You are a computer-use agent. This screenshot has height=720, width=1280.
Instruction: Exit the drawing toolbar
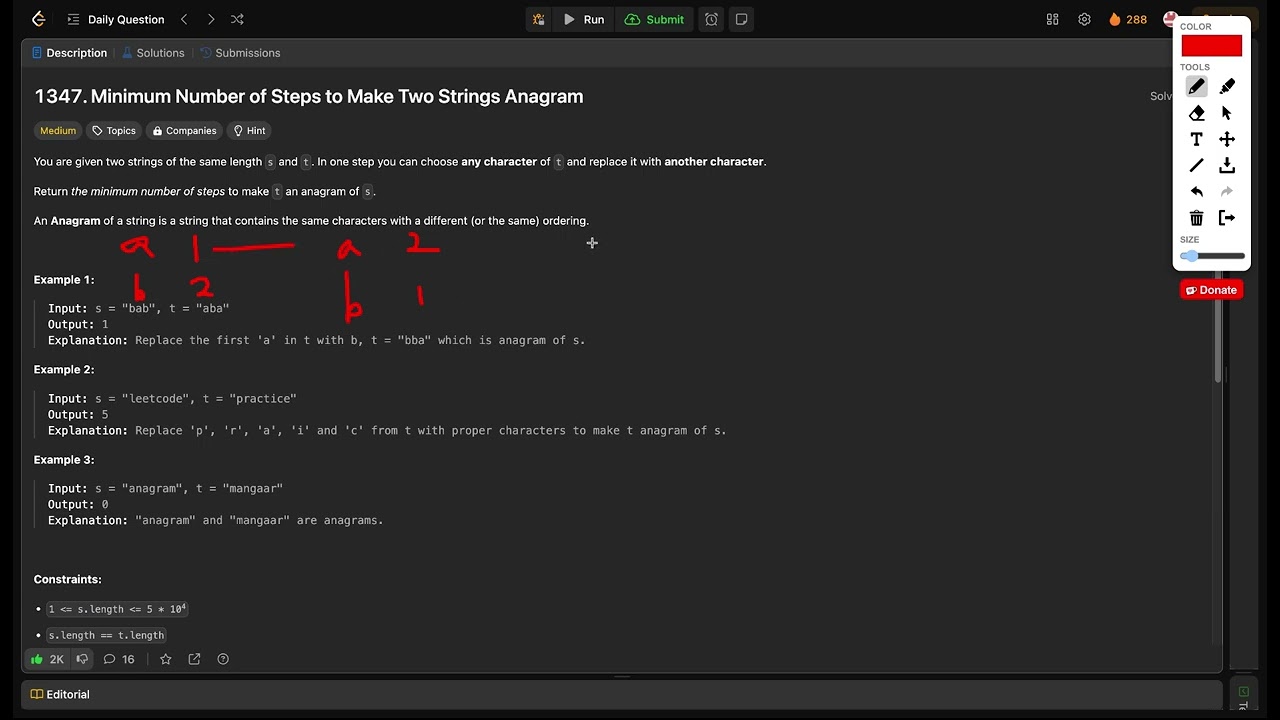point(1227,217)
